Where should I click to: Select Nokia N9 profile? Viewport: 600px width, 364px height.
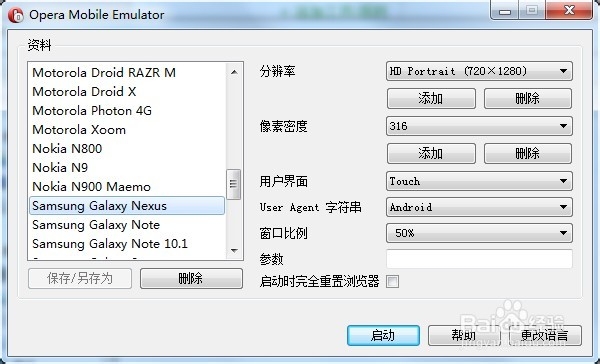tap(127, 168)
